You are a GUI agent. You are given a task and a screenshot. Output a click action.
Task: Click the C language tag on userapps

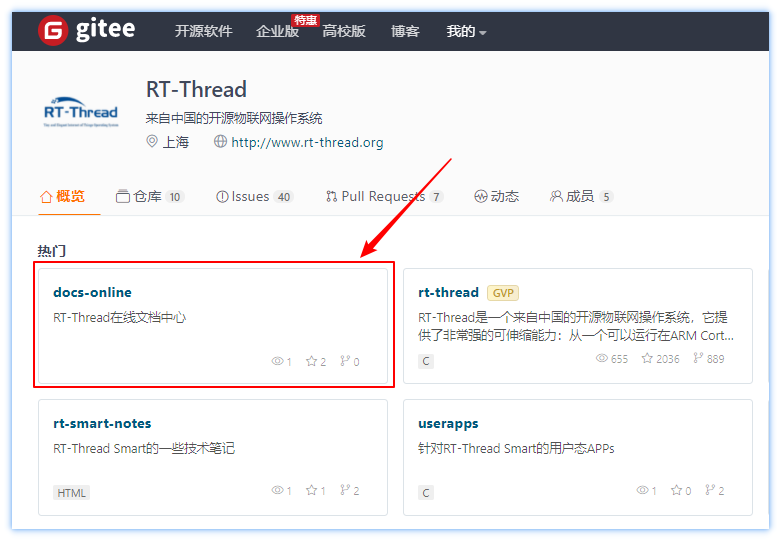click(426, 493)
